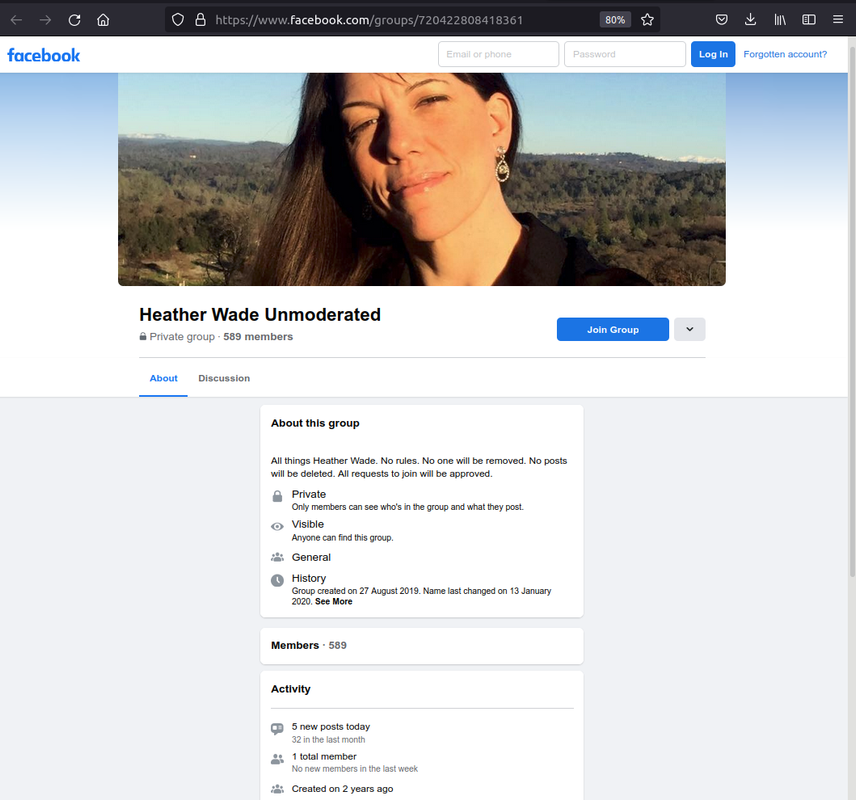
Task: Click 'Anyone can find this group.' text
Action: [342, 538]
